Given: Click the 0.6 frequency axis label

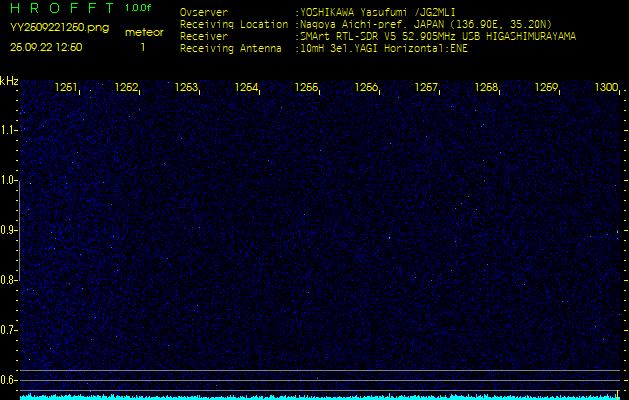Looking at the screenshot, I should [9, 379].
